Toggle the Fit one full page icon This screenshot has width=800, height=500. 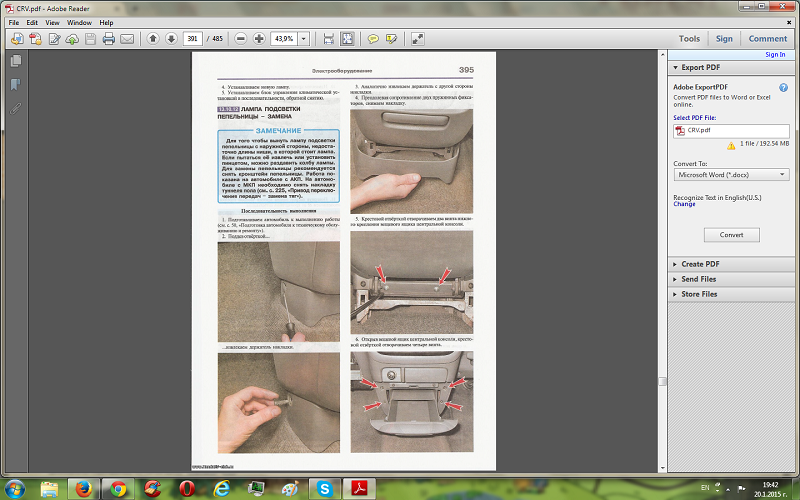(x=347, y=39)
